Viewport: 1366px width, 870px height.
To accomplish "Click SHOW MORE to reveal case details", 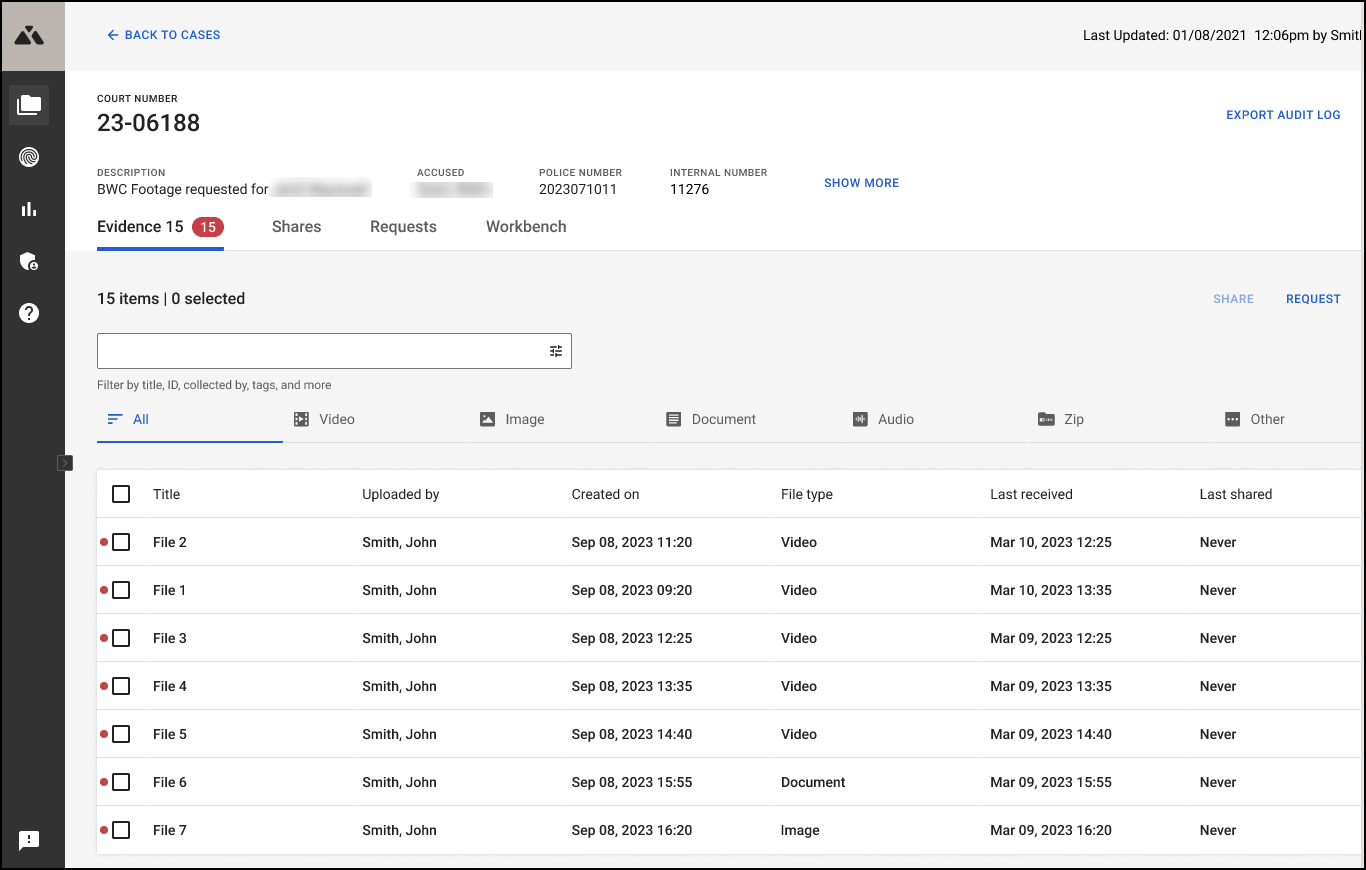I will coord(861,182).
